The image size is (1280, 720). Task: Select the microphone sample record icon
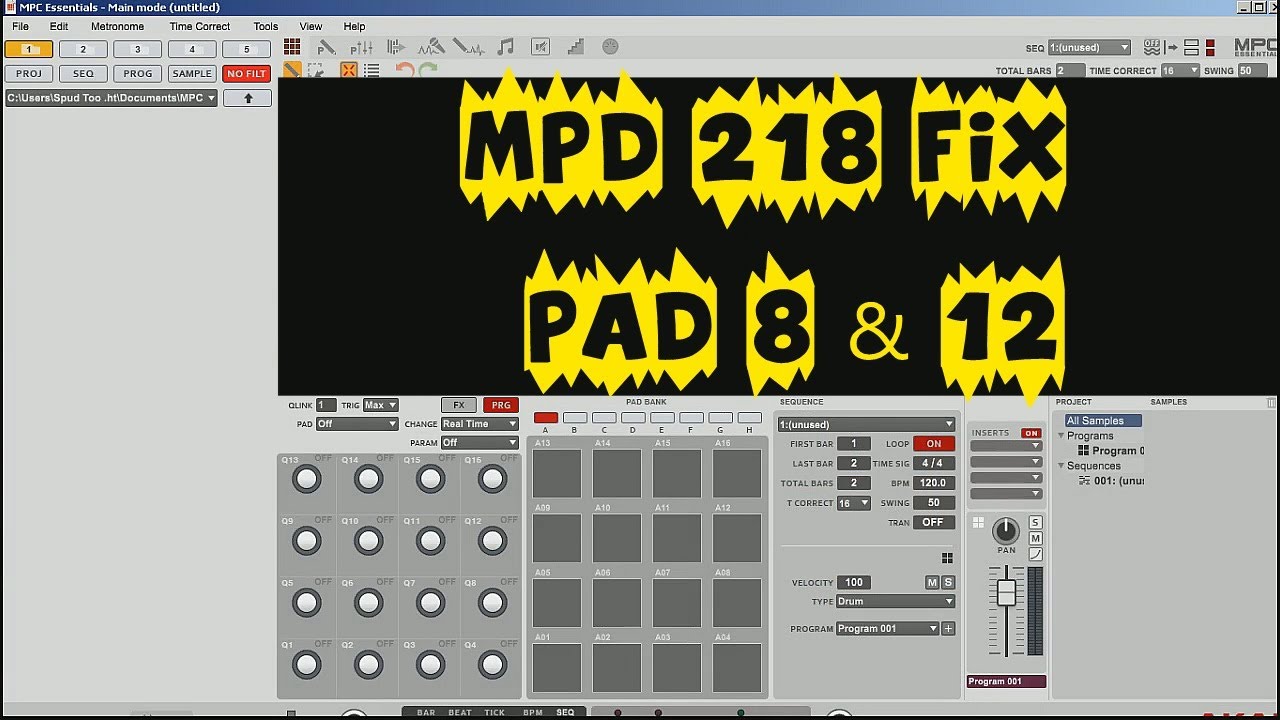[x=431, y=47]
